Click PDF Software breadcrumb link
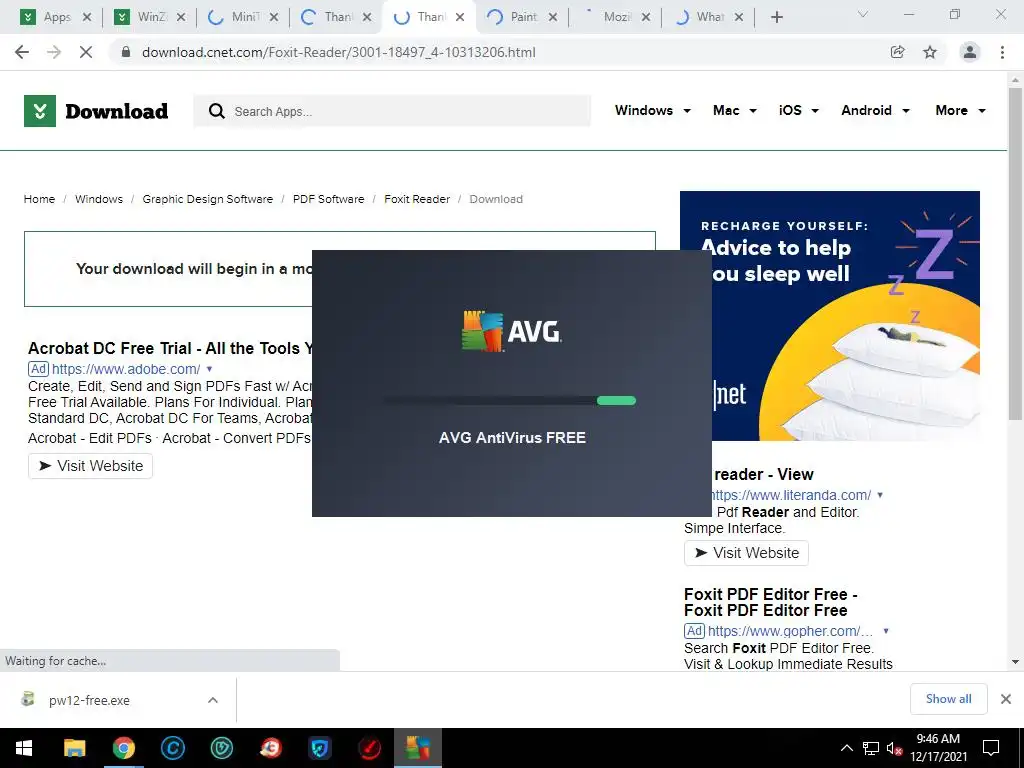Viewport: 1024px width, 768px height. pos(328,199)
